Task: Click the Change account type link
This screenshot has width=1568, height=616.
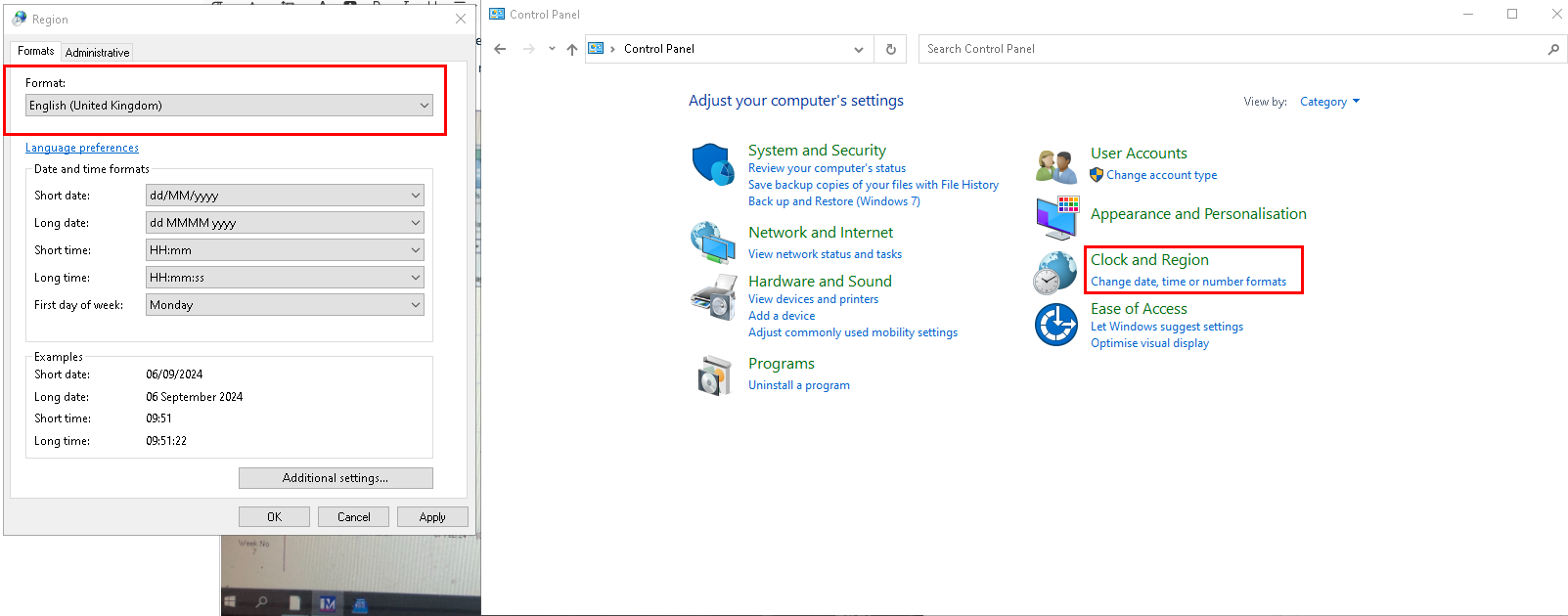Action: tap(1162, 175)
